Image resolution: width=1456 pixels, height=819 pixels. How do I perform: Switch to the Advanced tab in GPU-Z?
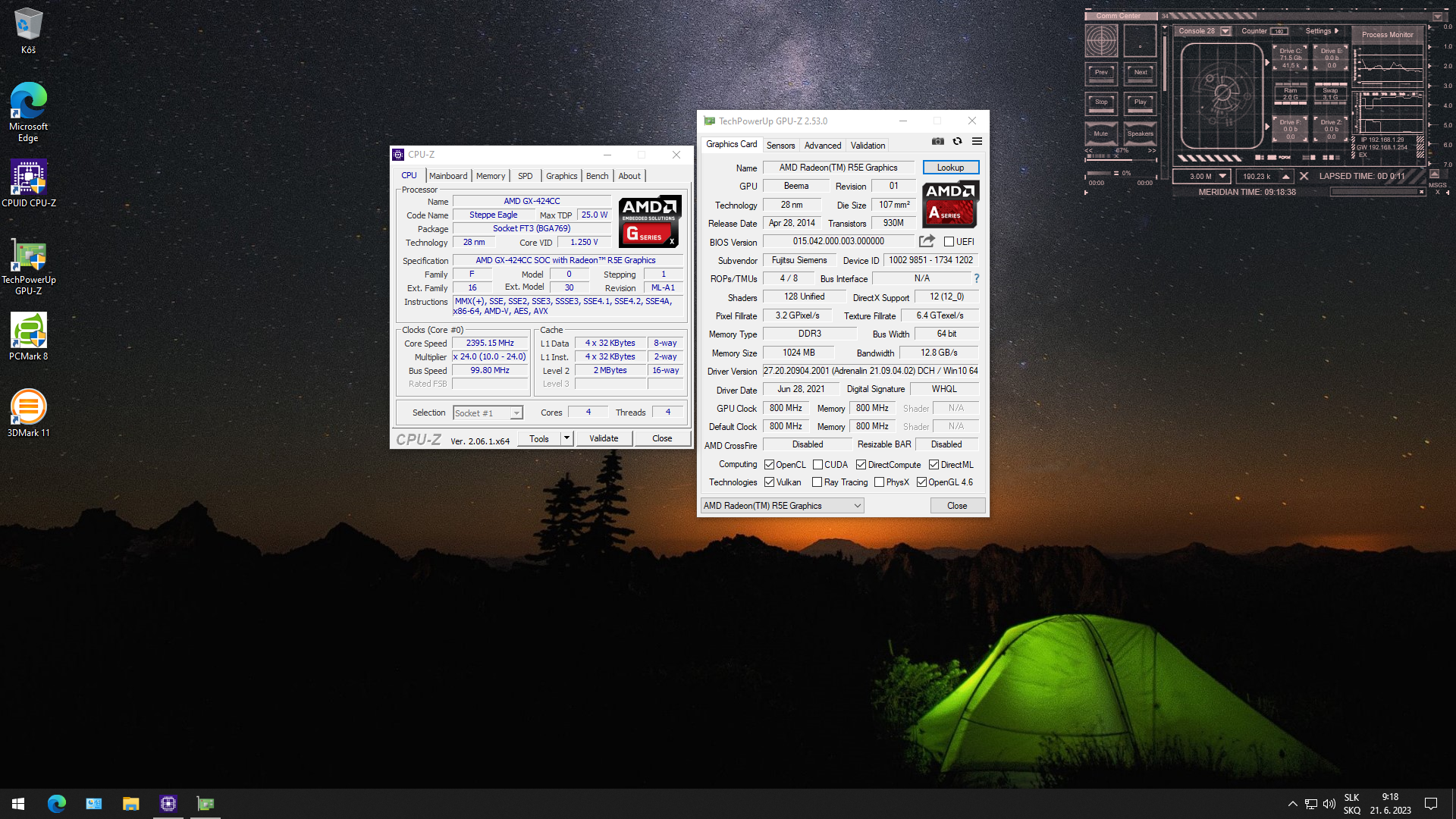point(823,146)
